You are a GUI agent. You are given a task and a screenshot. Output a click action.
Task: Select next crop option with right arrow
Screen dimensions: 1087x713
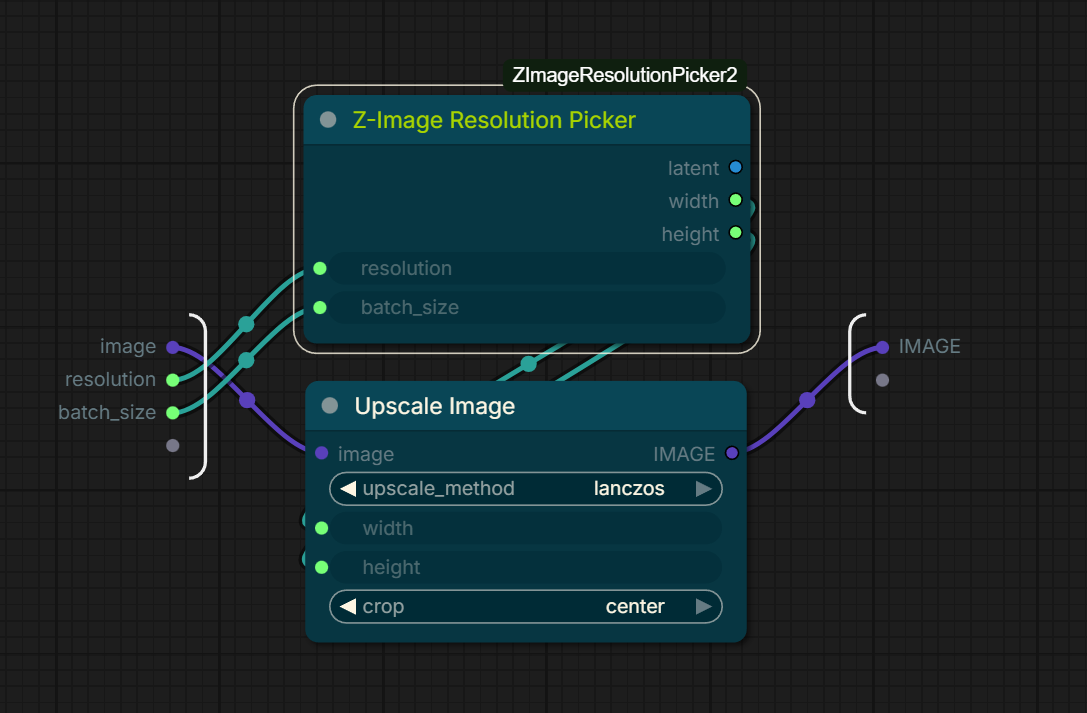pos(704,606)
